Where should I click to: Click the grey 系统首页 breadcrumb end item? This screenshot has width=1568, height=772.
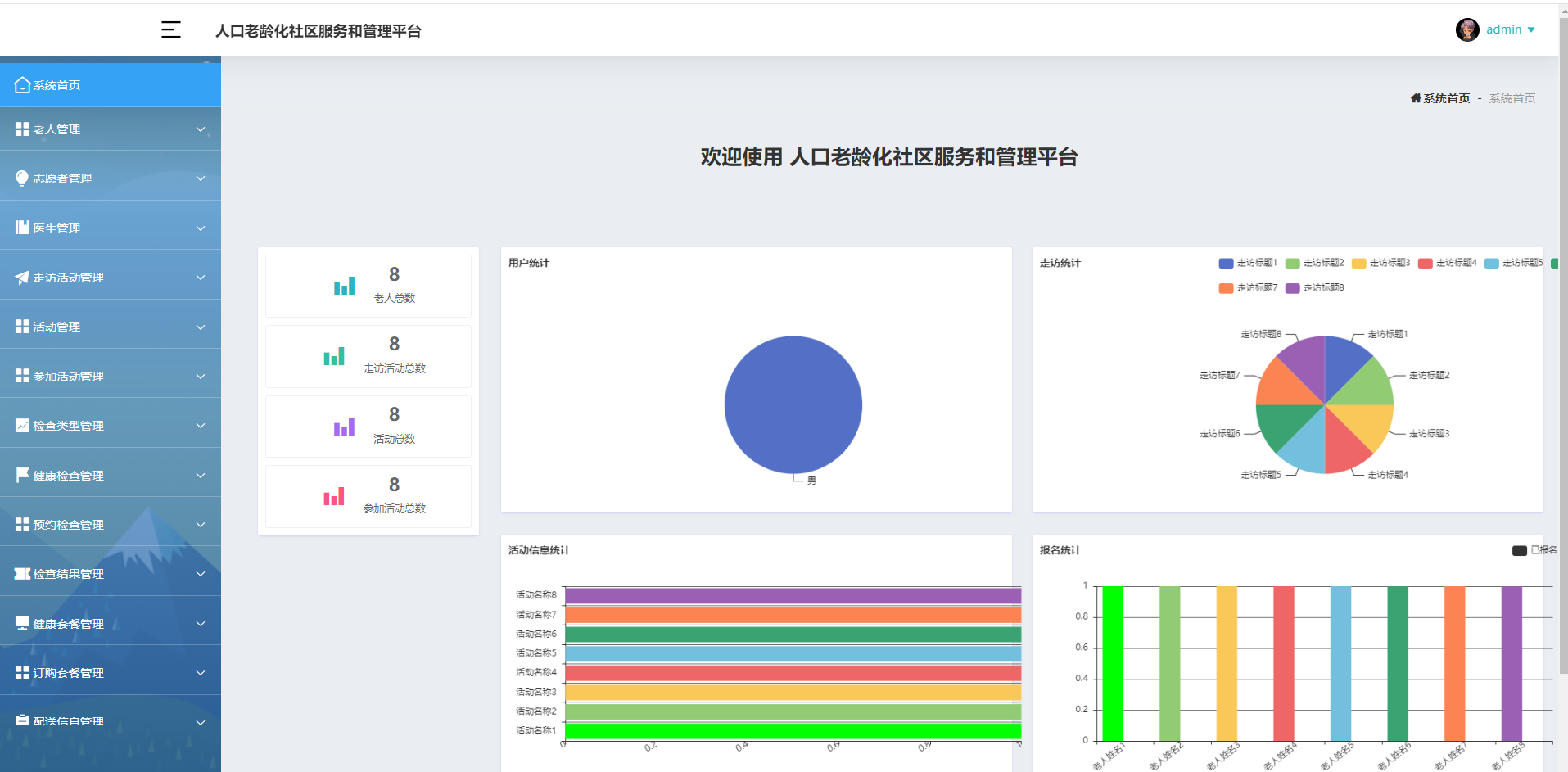(1512, 98)
